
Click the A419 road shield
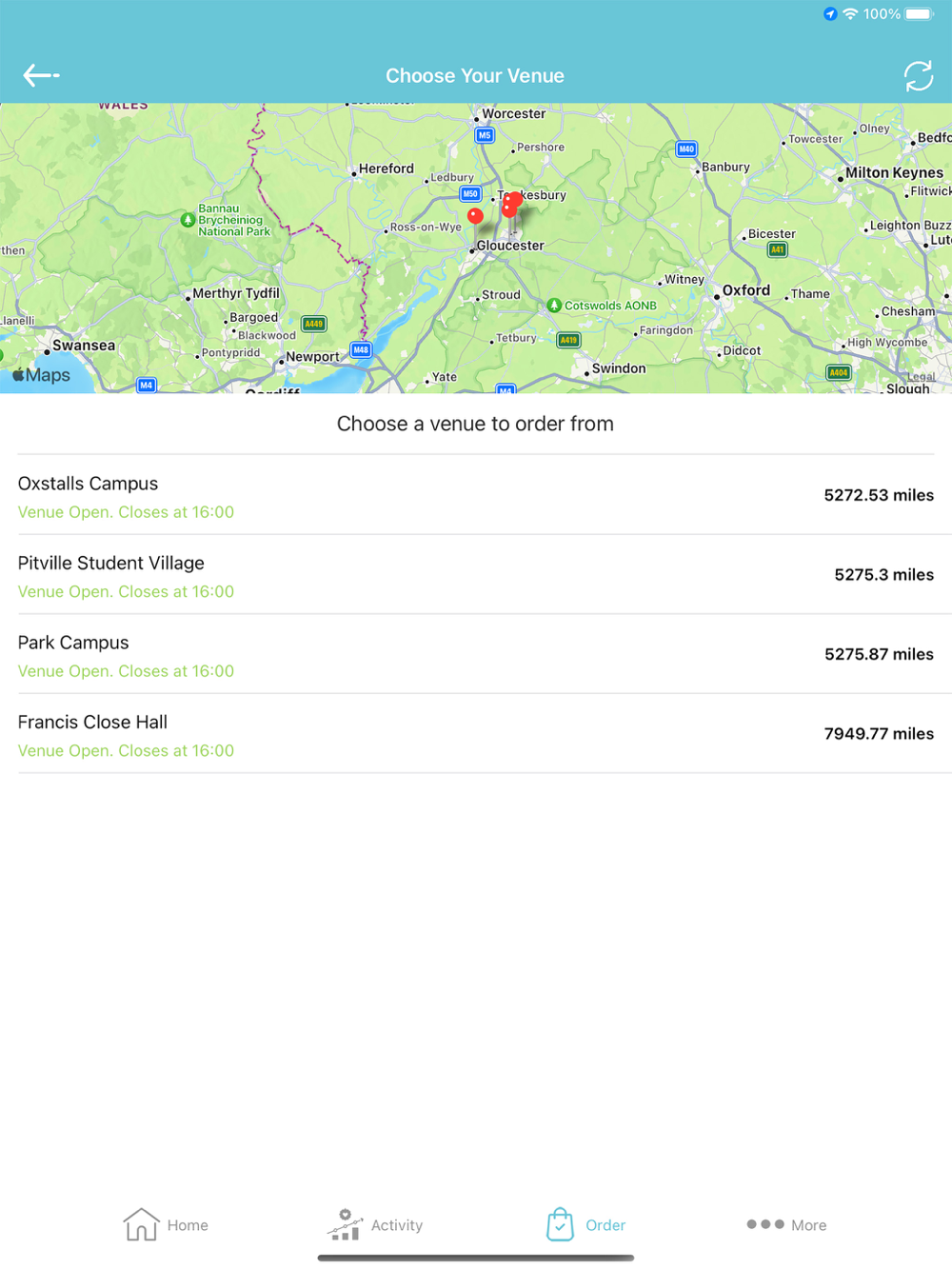568,340
